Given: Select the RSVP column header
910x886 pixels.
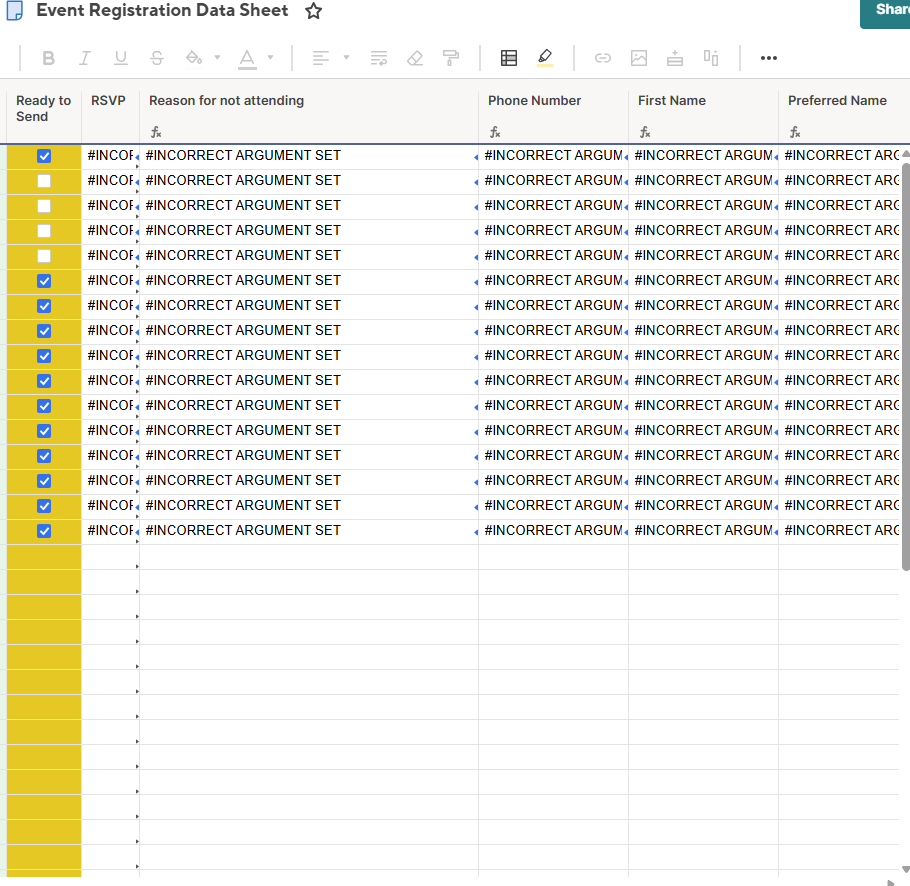Looking at the screenshot, I should 110,116.
